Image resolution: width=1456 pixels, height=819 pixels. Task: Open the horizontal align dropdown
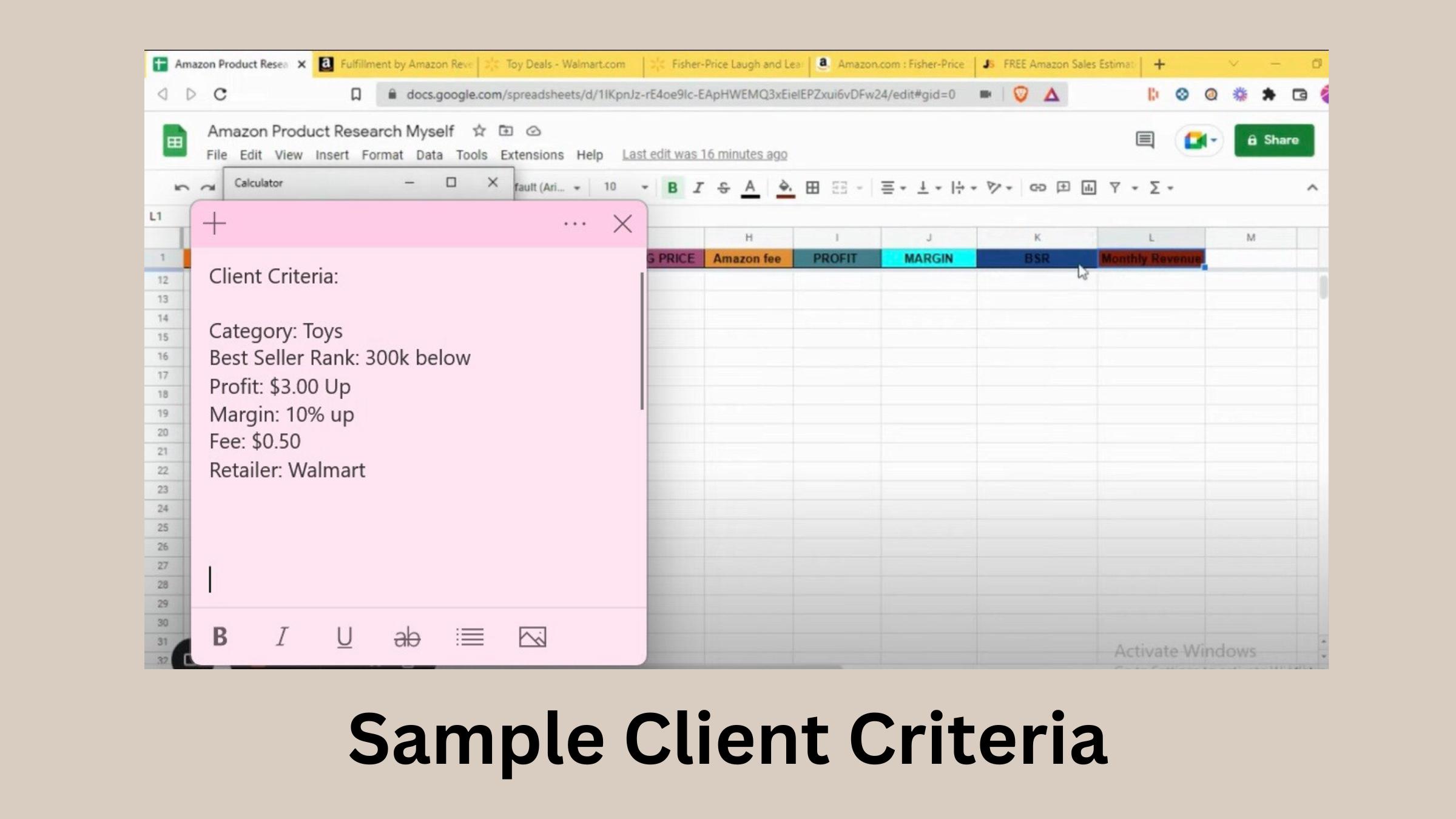892,187
